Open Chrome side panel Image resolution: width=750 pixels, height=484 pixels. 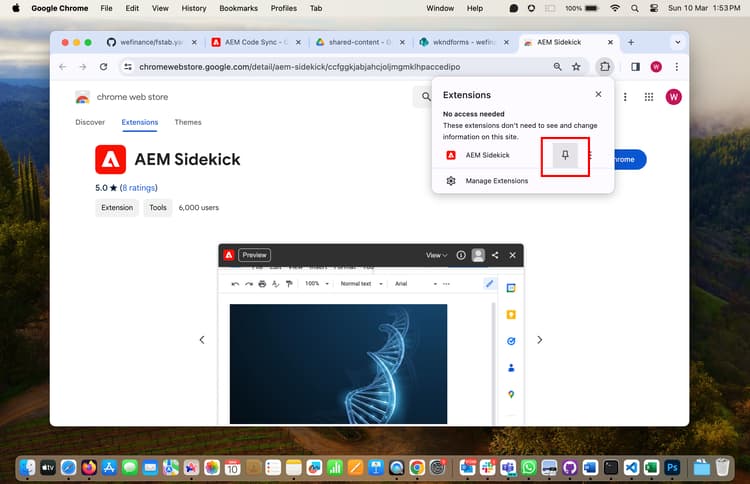click(x=635, y=66)
